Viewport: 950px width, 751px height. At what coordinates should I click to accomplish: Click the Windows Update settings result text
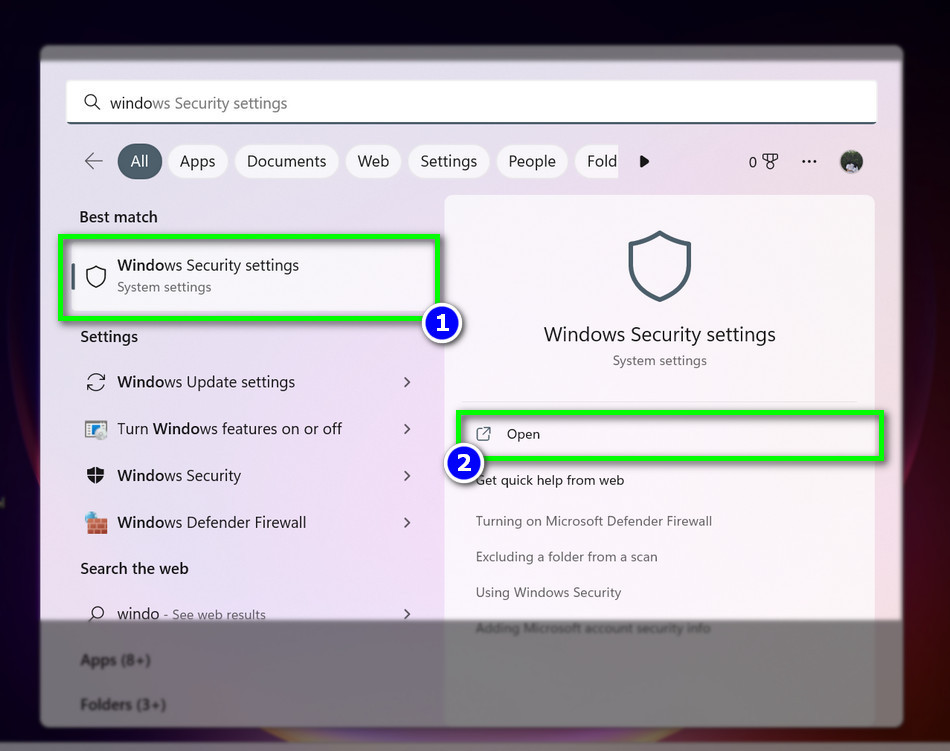206,382
